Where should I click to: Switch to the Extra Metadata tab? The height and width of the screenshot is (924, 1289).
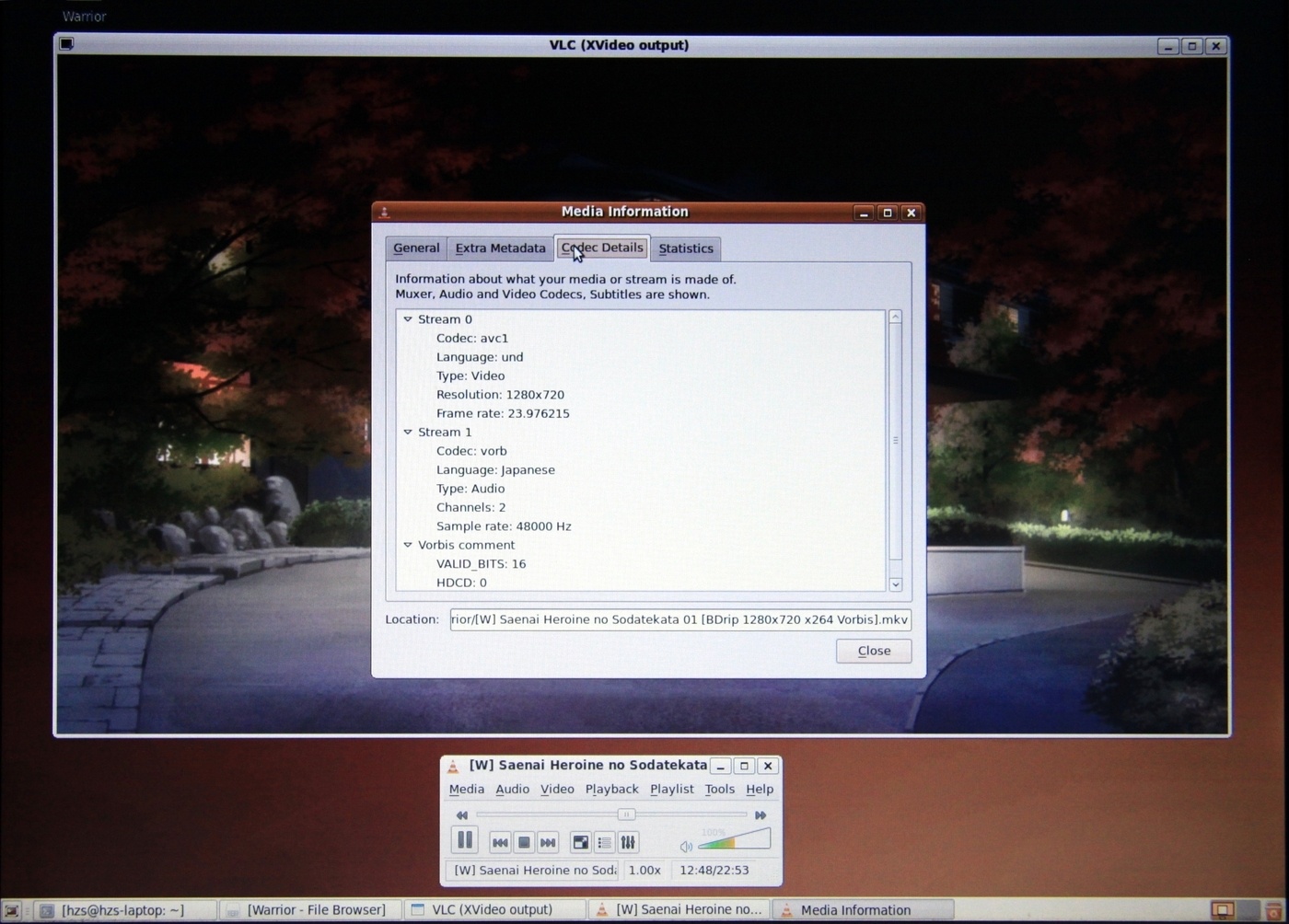[x=500, y=248]
